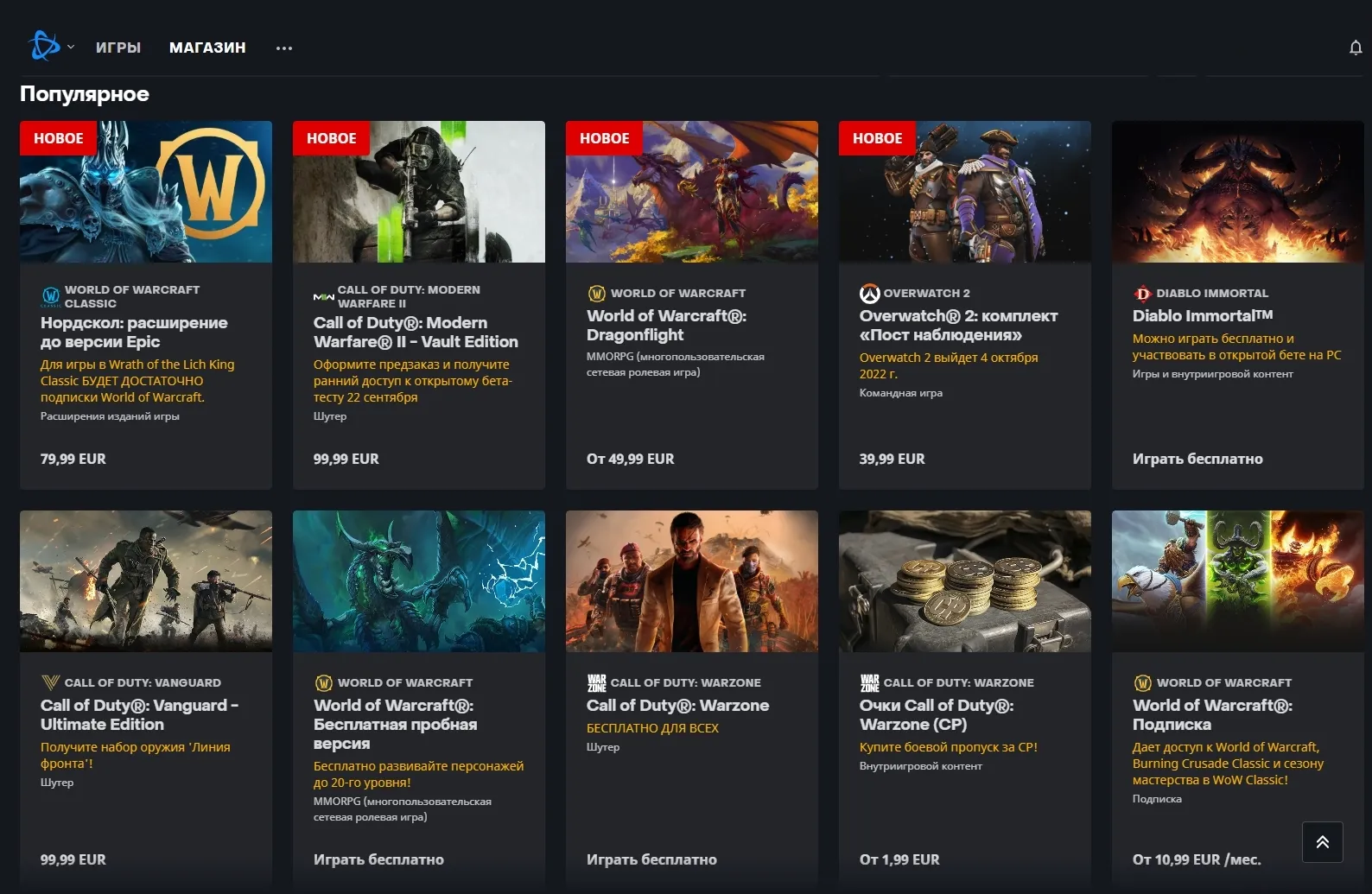
Task: Click the От 1,99 EUR price
Action: pyautogui.click(x=899, y=860)
